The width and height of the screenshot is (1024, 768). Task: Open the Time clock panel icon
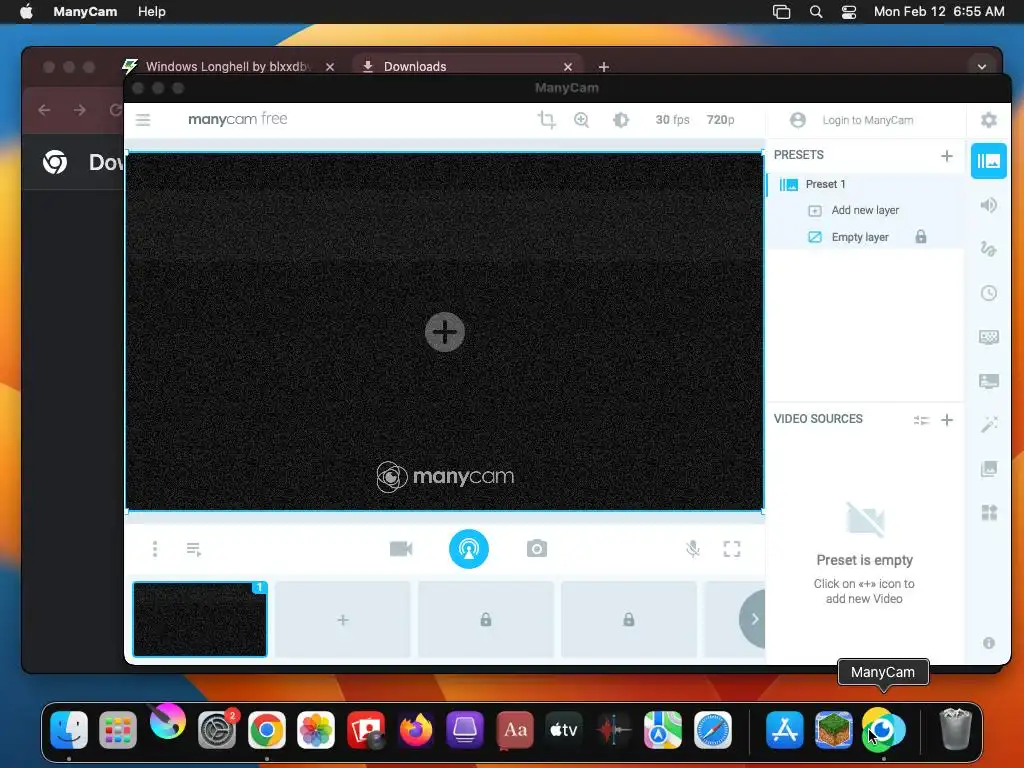click(989, 293)
